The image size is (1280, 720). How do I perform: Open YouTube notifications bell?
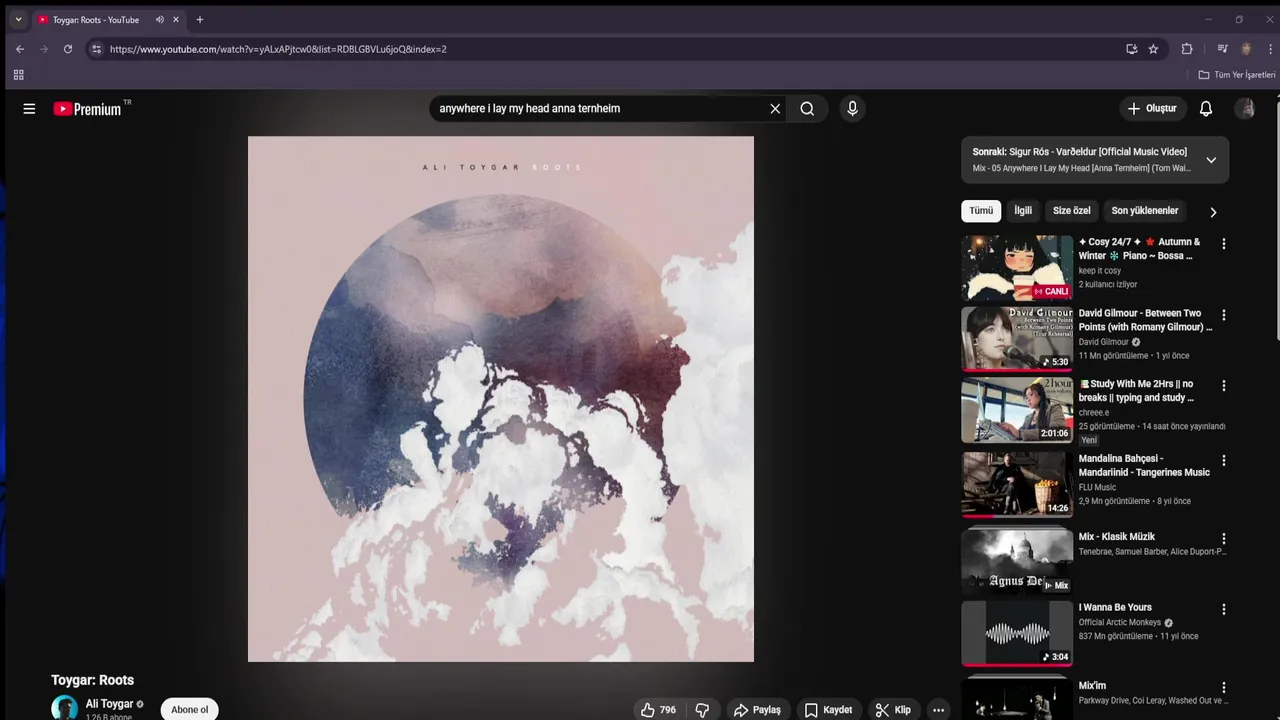[1206, 109]
